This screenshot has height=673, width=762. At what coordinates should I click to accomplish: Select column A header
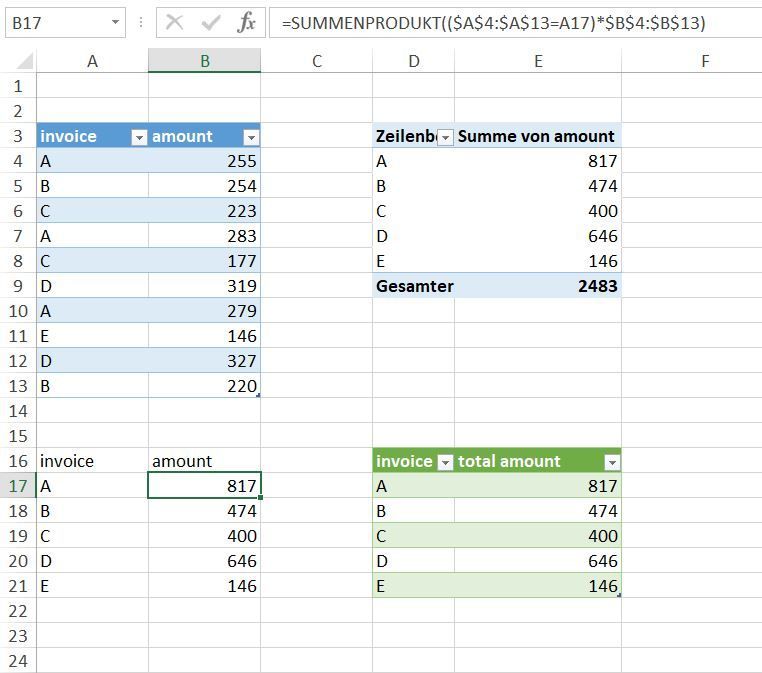(92, 61)
